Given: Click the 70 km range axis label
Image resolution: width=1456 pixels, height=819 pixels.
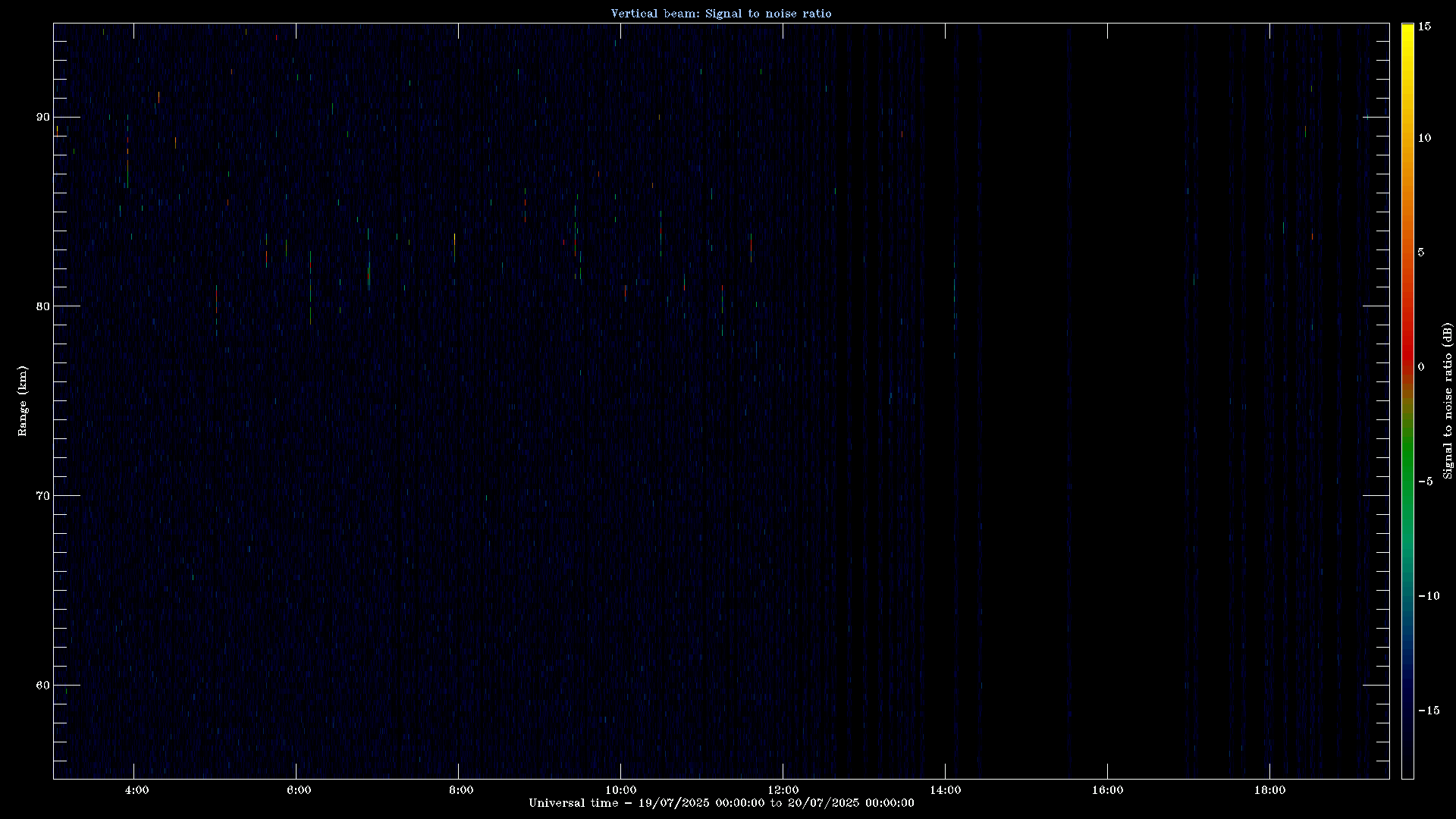Looking at the screenshot, I should click(42, 496).
